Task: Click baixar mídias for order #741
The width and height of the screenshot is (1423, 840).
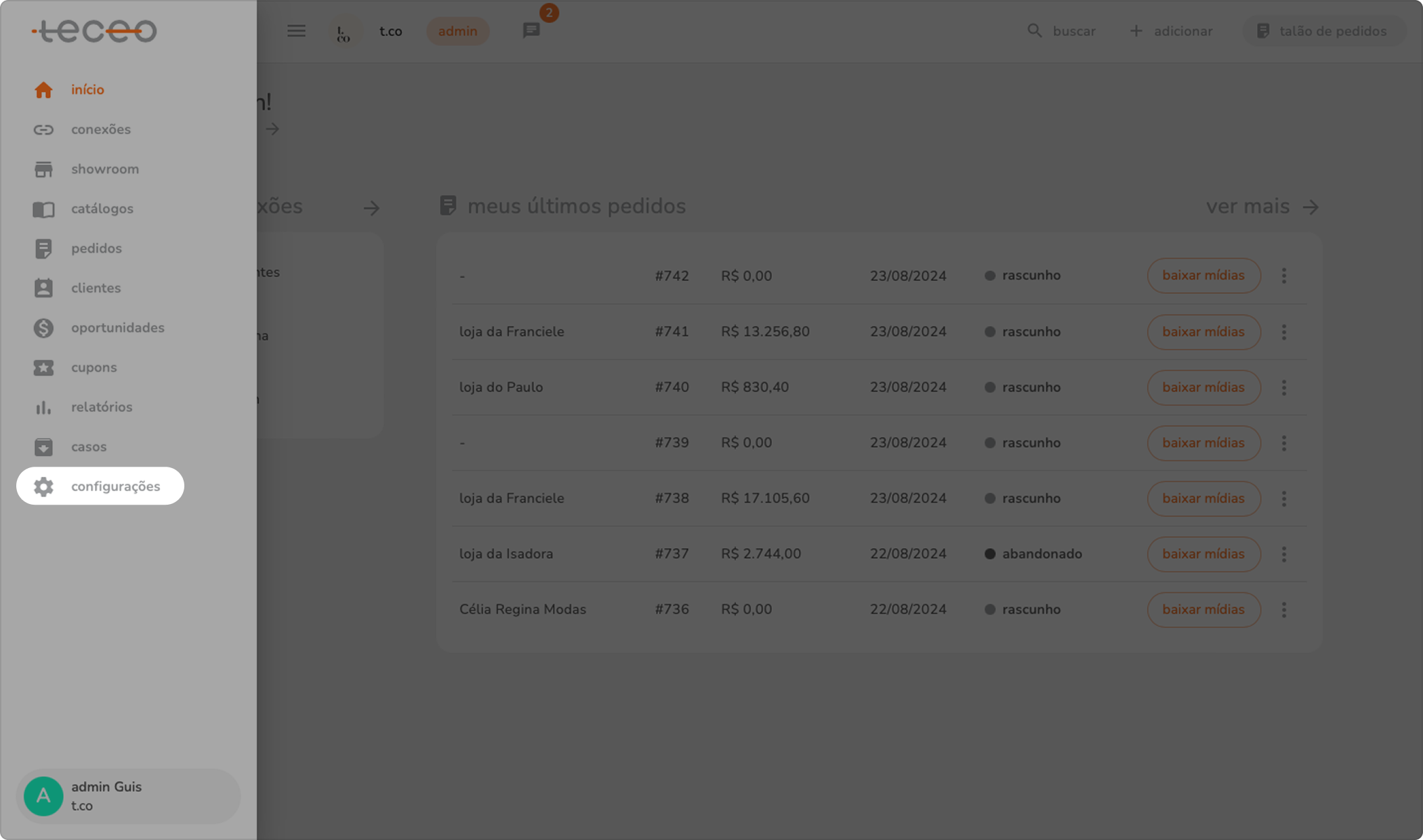Action: tap(1203, 332)
